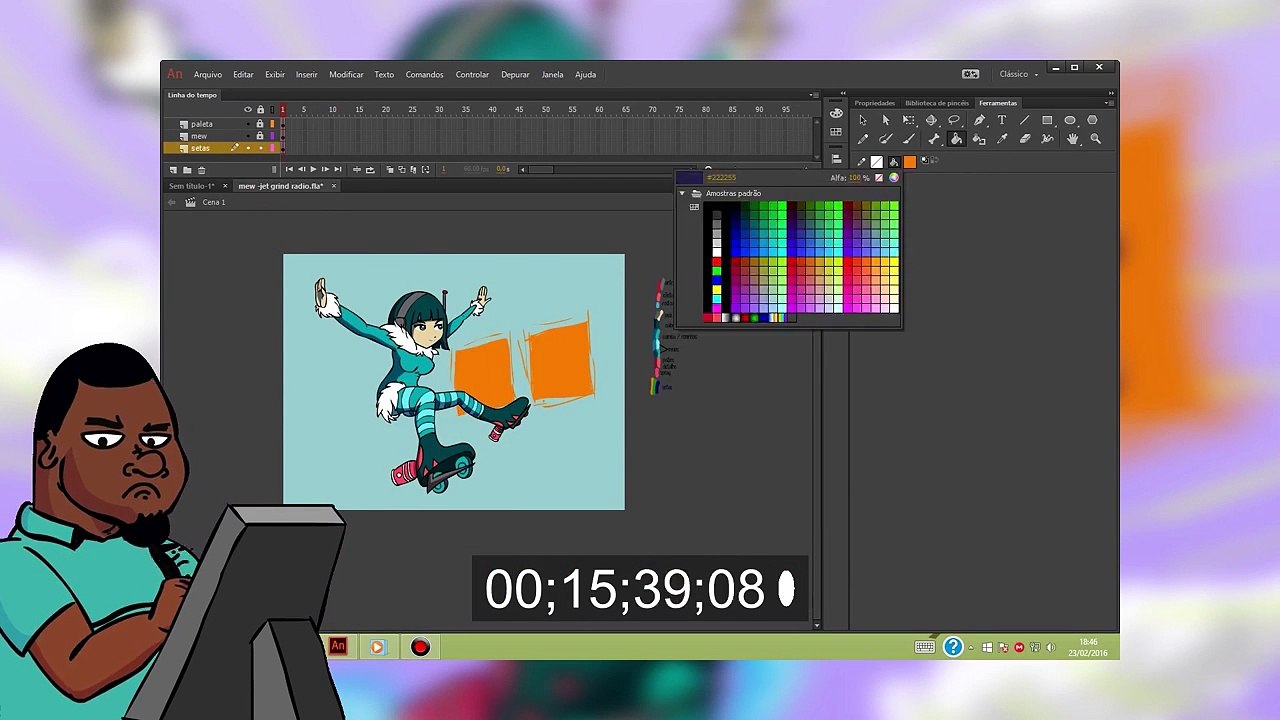The height and width of the screenshot is (720, 1280).
Task: Open the Comandos menu
Action: pos(424,74)
